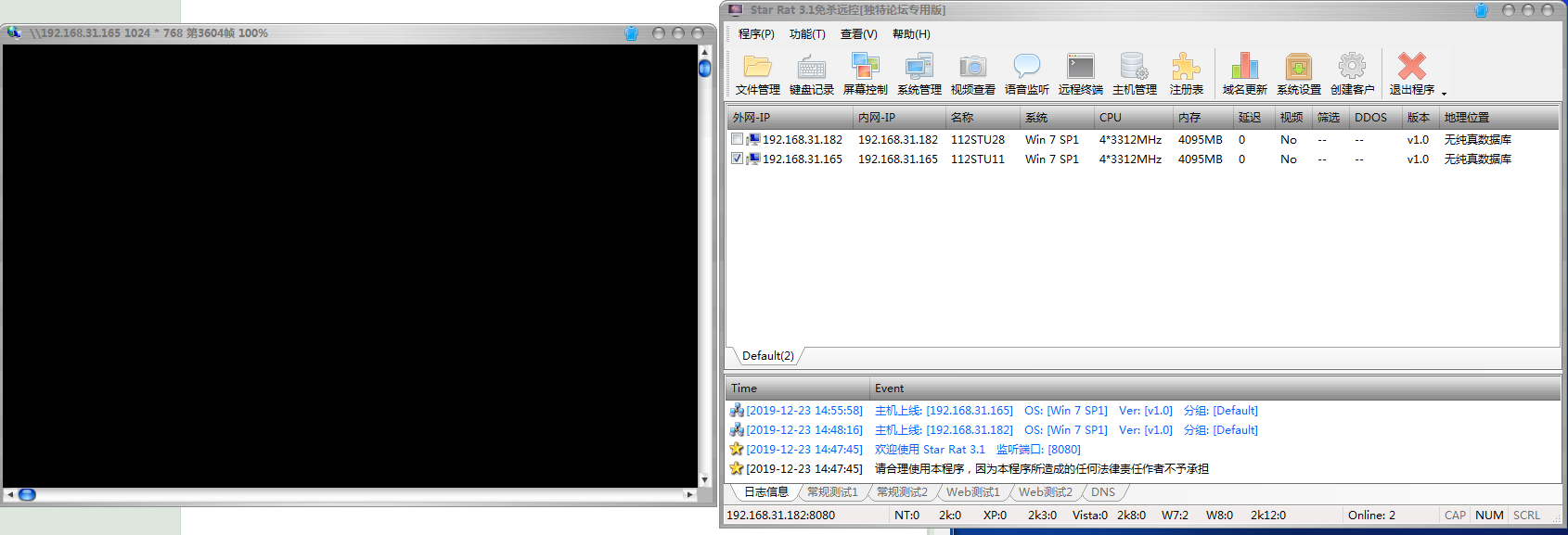The width and height of the screenshot is (1568, 535).
Task: Open the 程序(P) menu
Action: (x=756, y=34)
